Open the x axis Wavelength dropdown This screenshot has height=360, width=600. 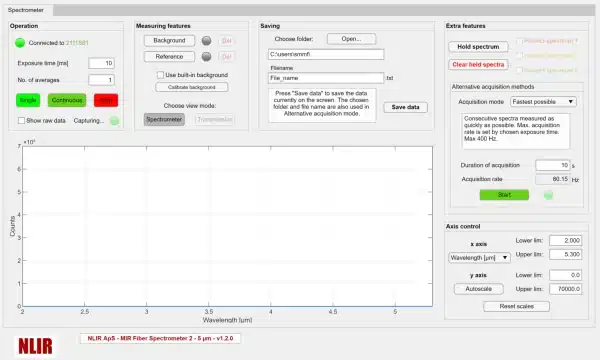tap(479, 258)
